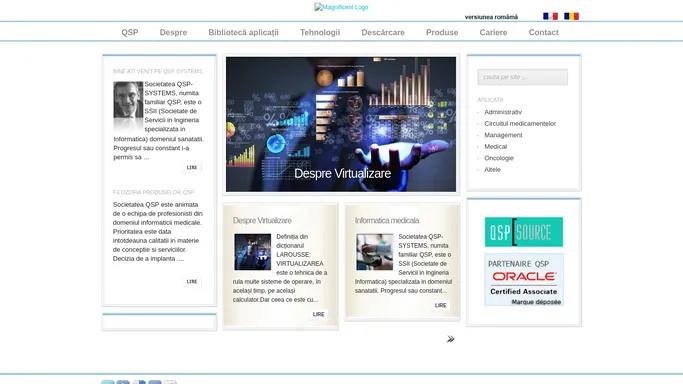Click LIRE under Filozofia produselor QSP
The image size is (683, 384).
click(192, 282)
